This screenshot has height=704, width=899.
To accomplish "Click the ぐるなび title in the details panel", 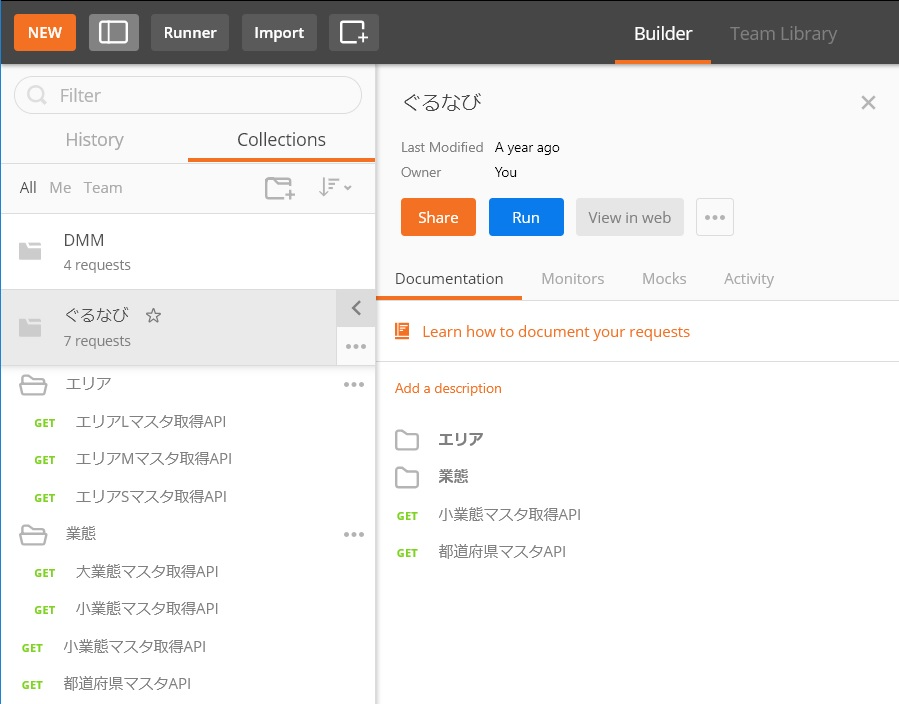I will coord(441,102).
